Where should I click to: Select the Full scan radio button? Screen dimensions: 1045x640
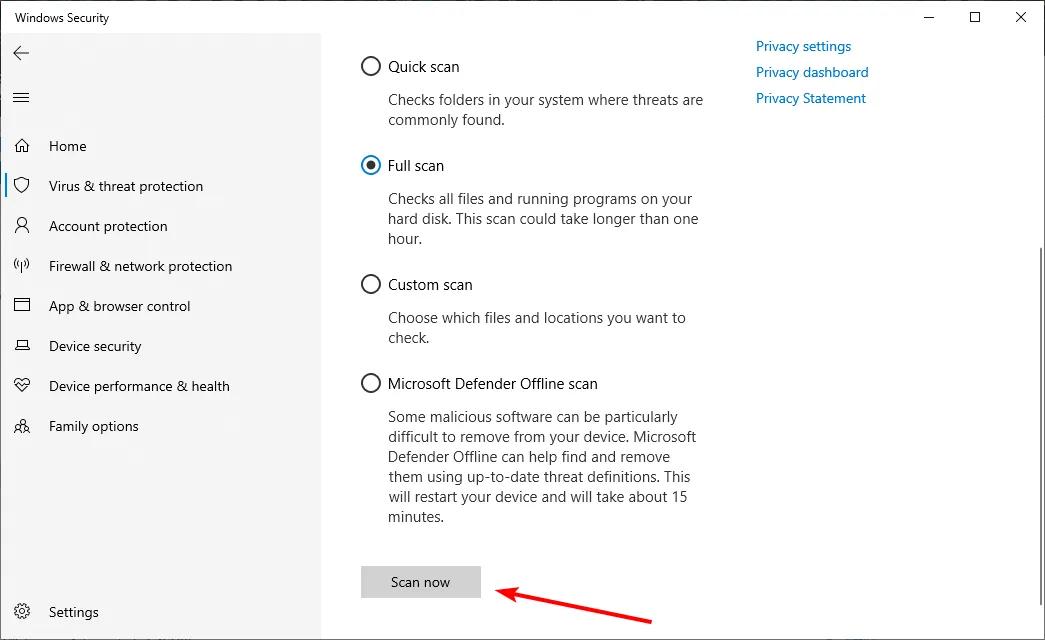[371, 165]
